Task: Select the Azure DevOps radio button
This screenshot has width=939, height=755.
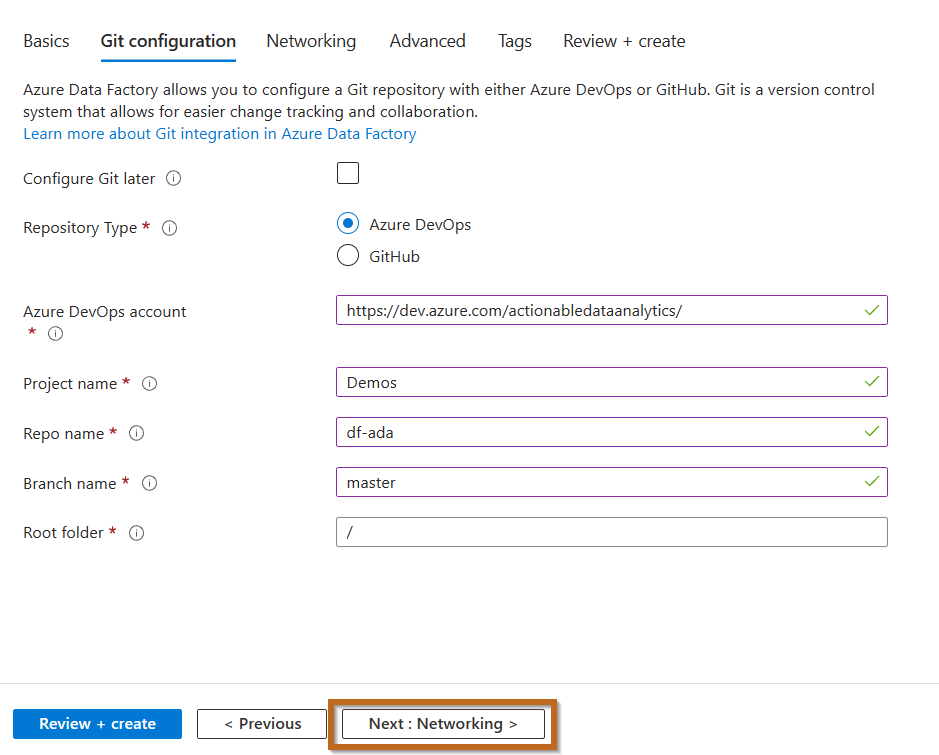Action: (x=348, y=223)
